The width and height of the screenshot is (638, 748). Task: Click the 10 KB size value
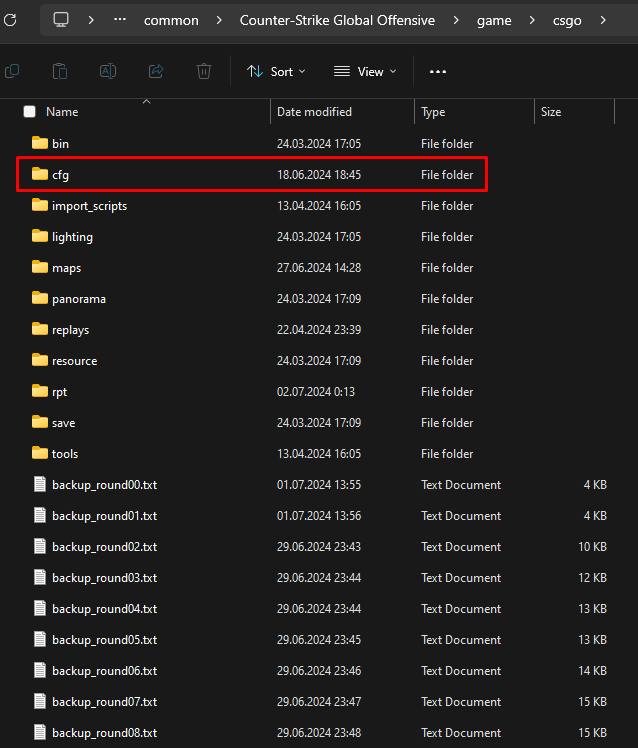click(x=592, y=547)
